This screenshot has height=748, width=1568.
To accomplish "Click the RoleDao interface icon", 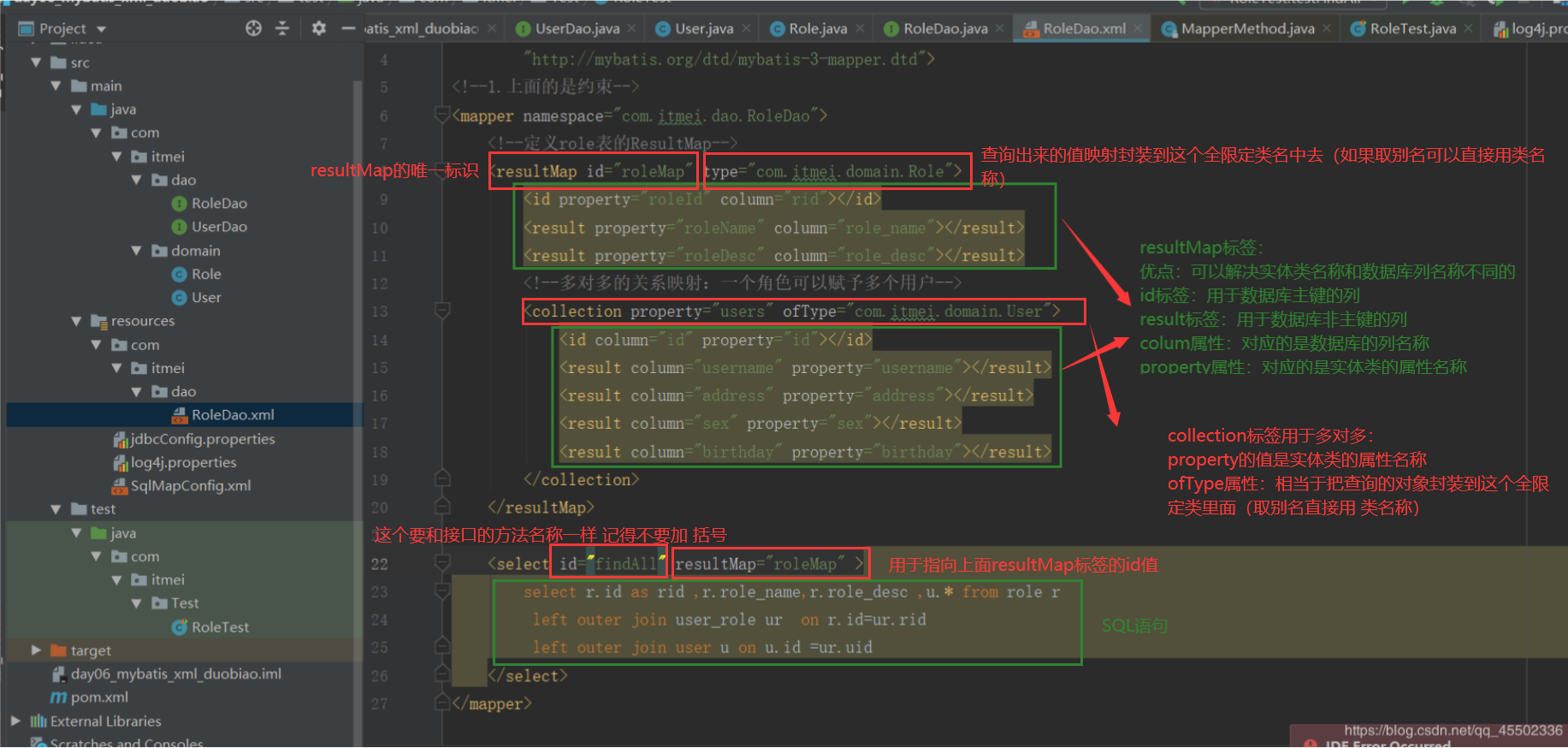I will (180, 204).
